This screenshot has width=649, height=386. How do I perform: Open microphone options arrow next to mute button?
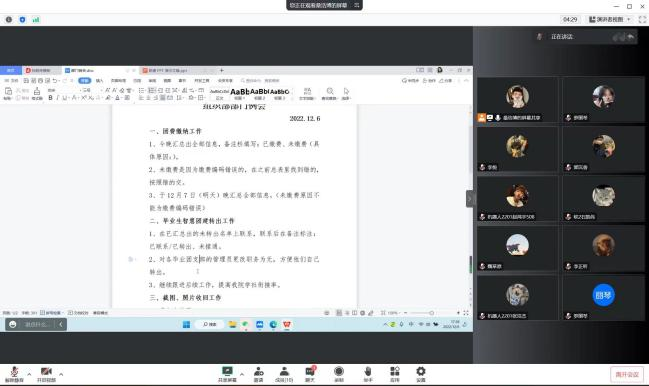pos(29,374)
